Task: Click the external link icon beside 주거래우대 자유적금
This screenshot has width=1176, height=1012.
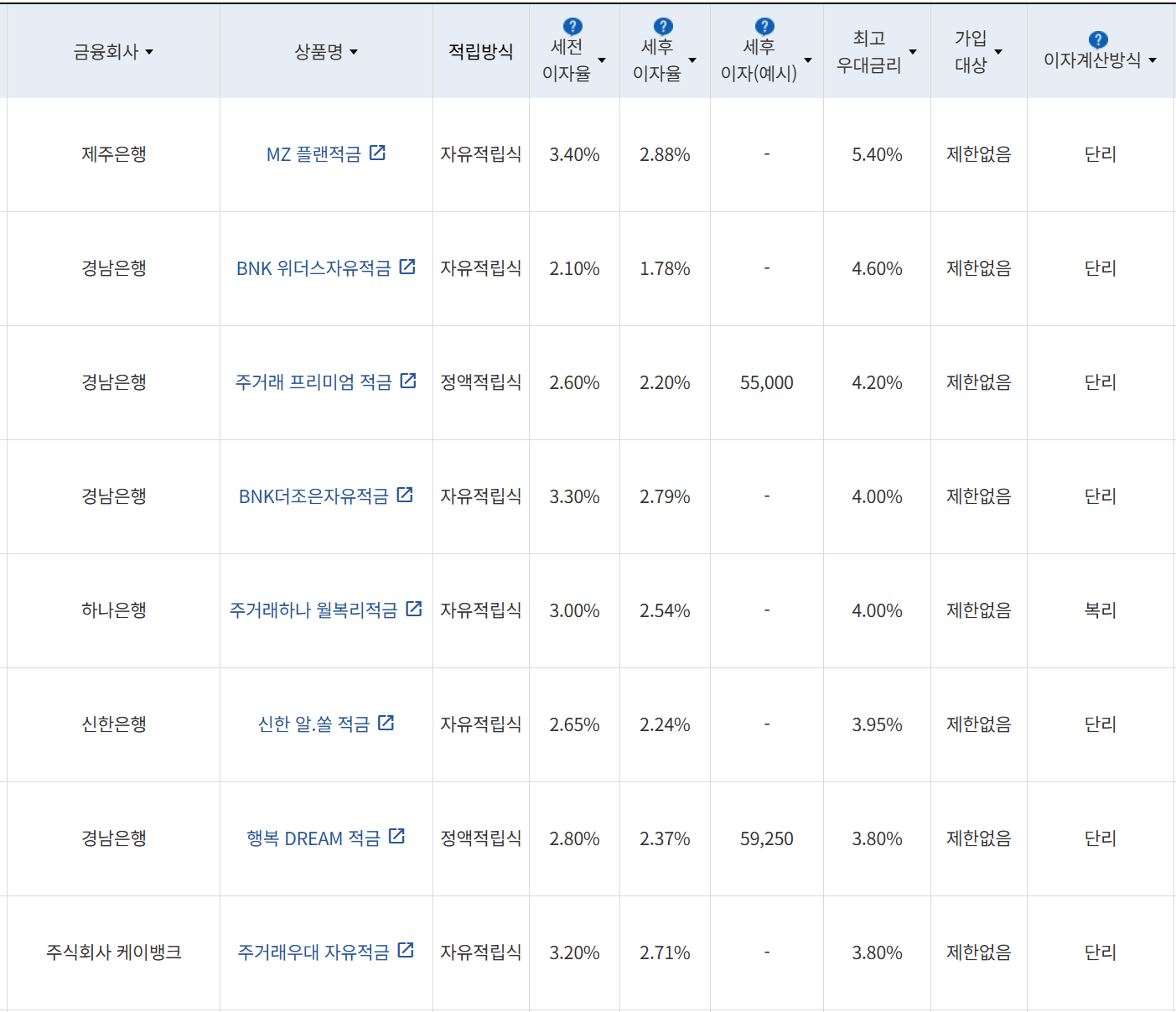Action: [407, 951]
